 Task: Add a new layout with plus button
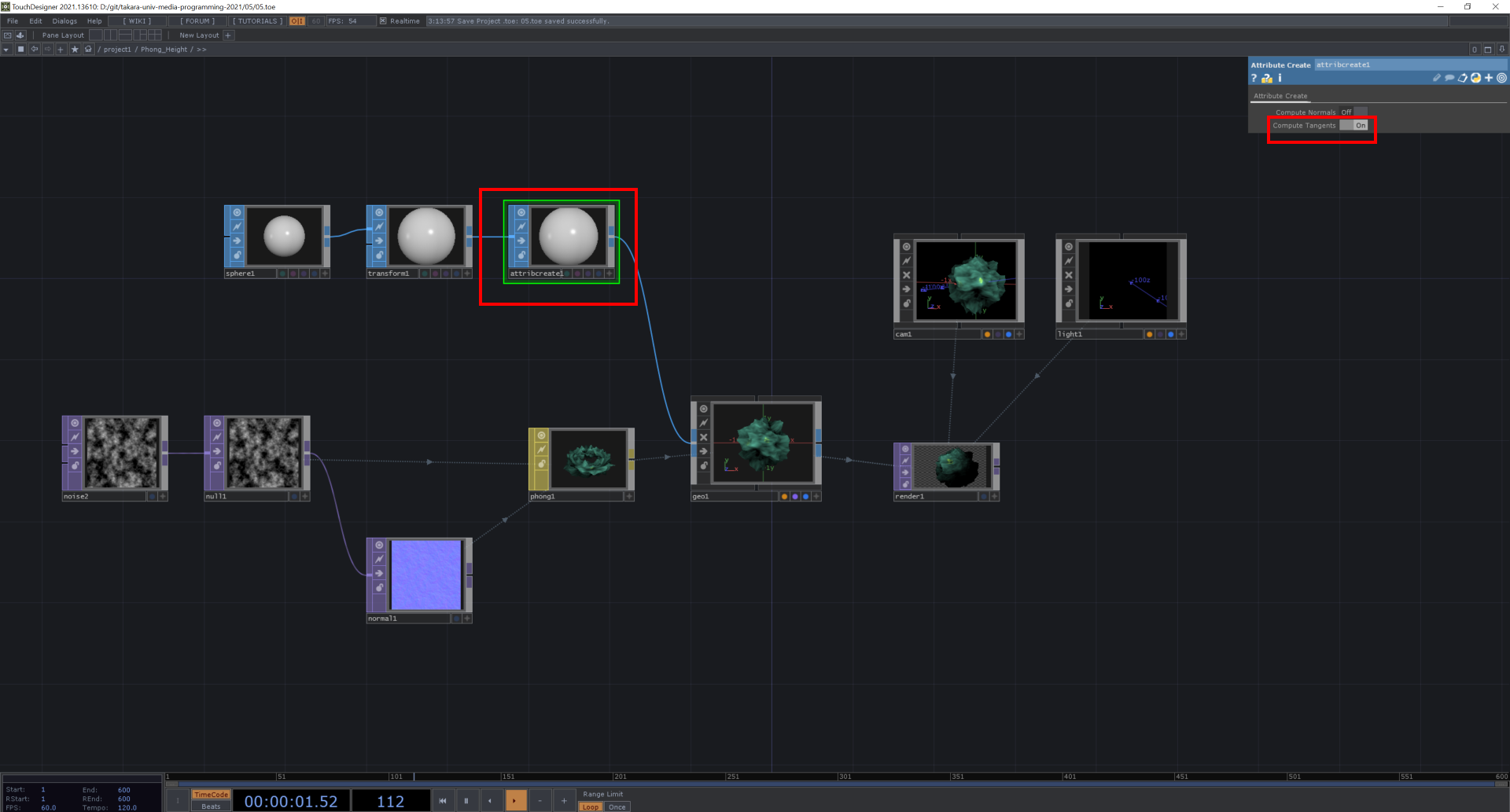point(228,35)
